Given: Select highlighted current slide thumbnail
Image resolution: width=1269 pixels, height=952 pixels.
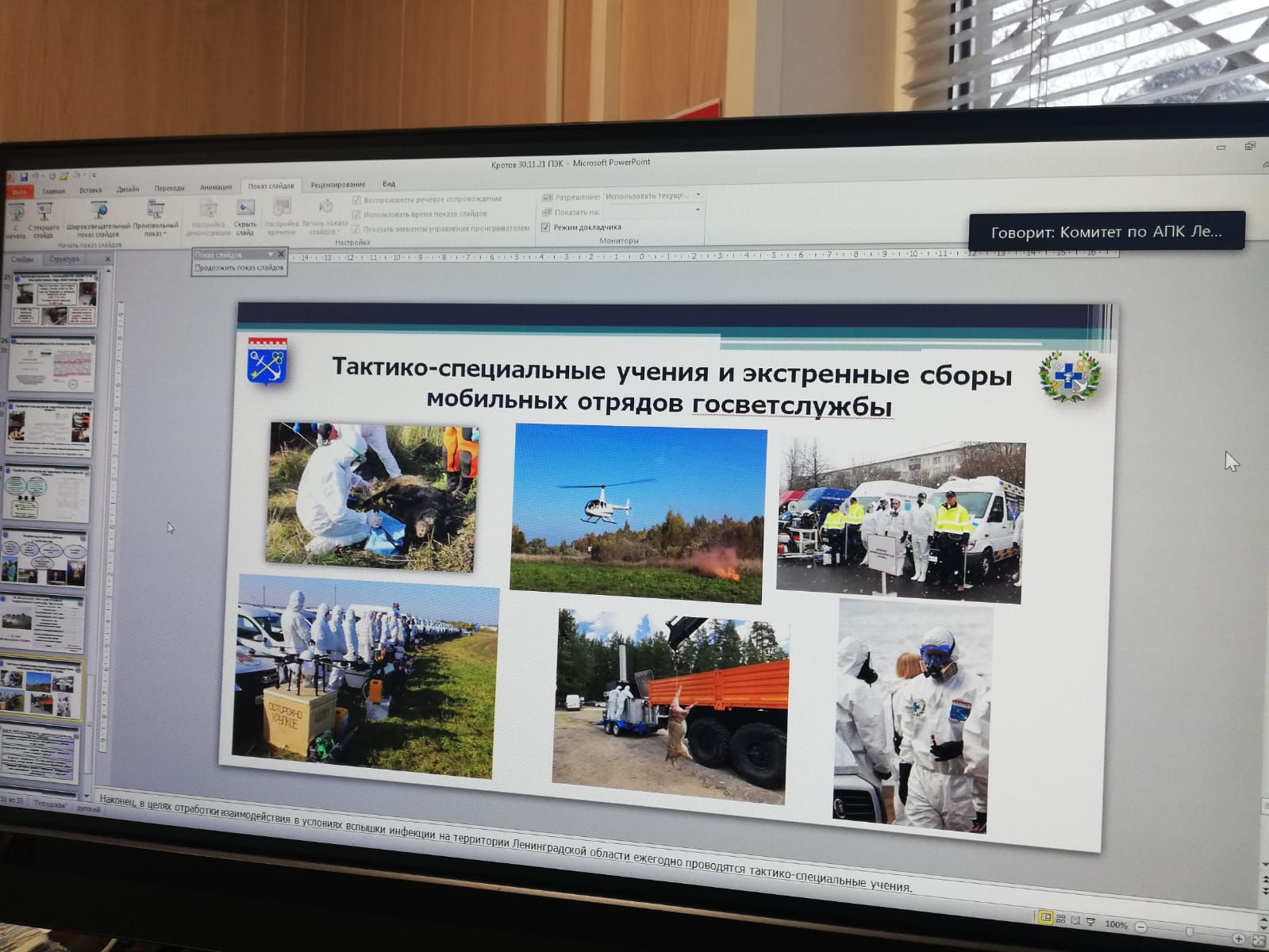Looking at the screenshot, I should coord(42,689).
